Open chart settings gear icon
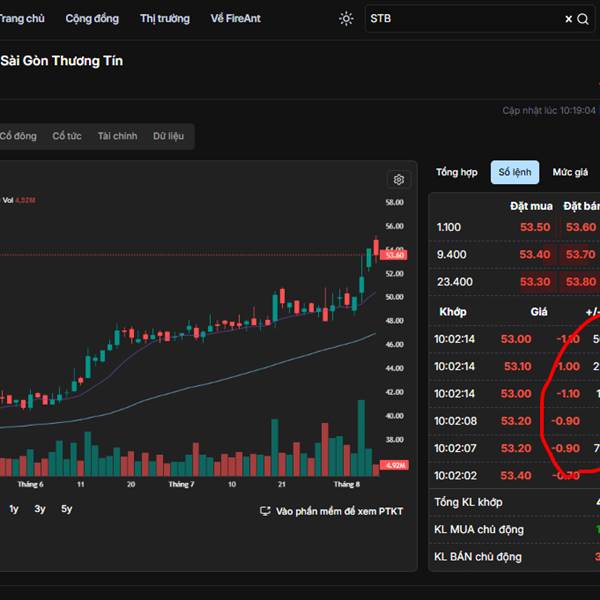The width and height of the screenshot is (600, 600). [399, 179]
